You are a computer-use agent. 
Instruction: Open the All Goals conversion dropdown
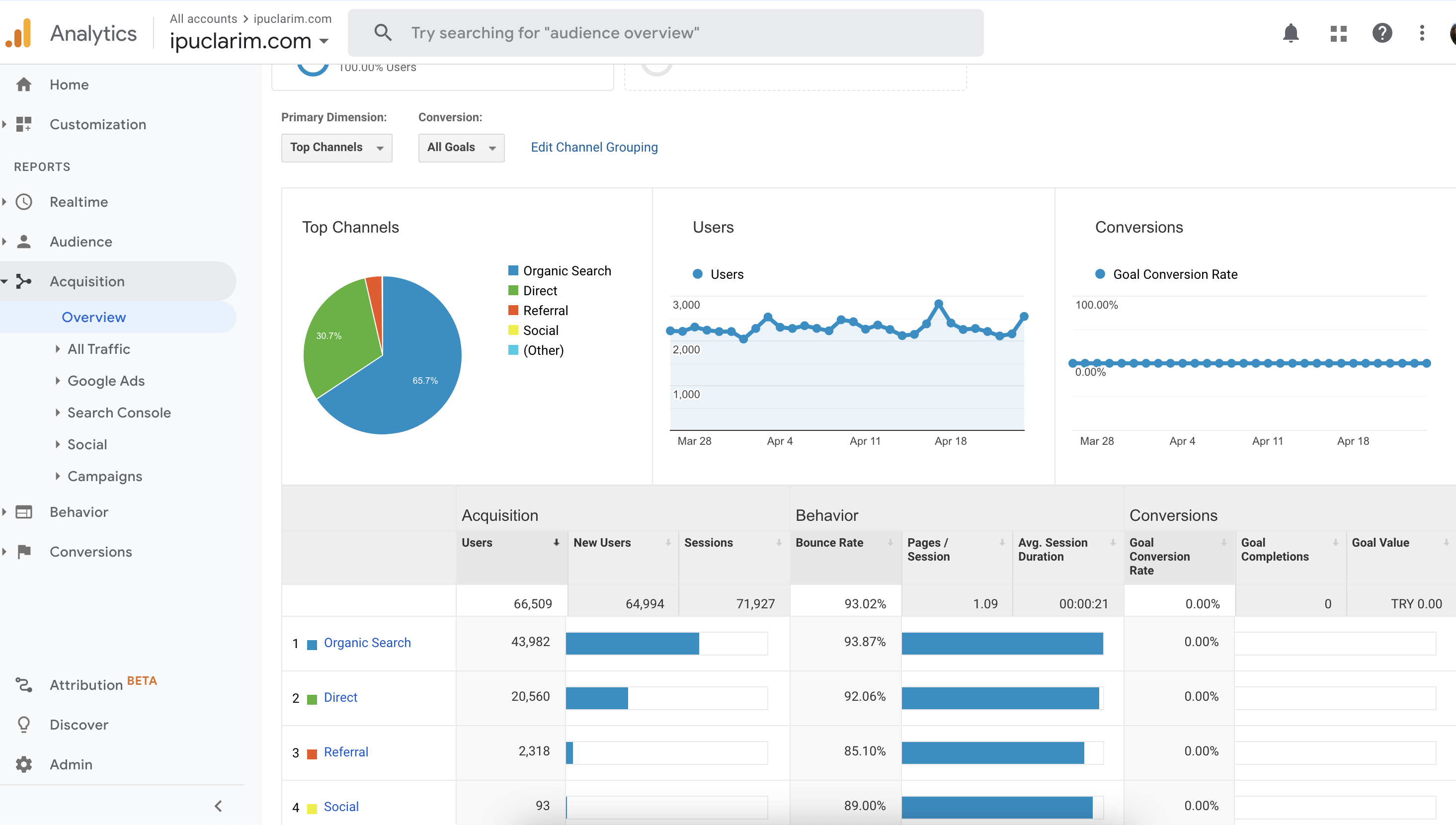461,147
